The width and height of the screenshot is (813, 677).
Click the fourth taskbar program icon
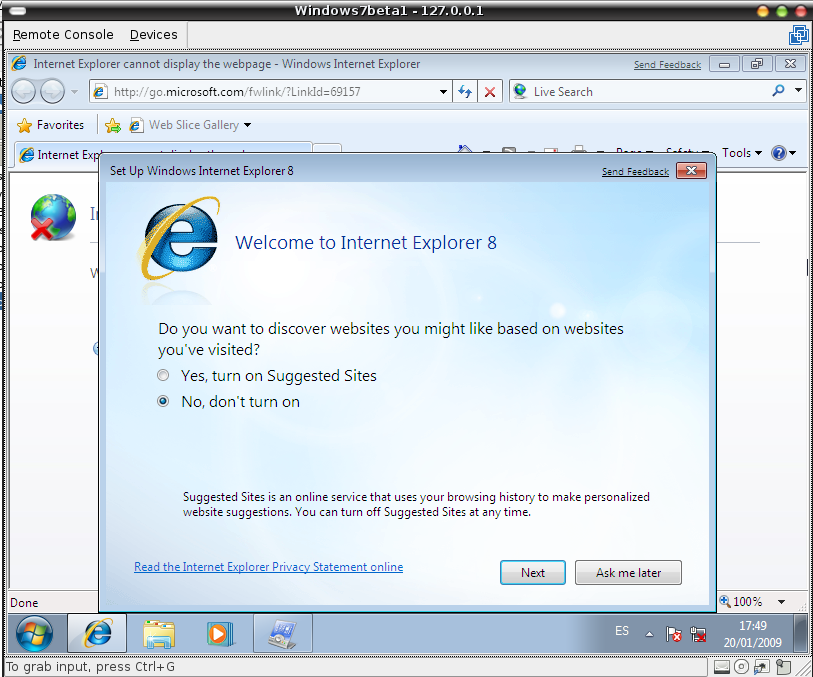tap(283, 633)
